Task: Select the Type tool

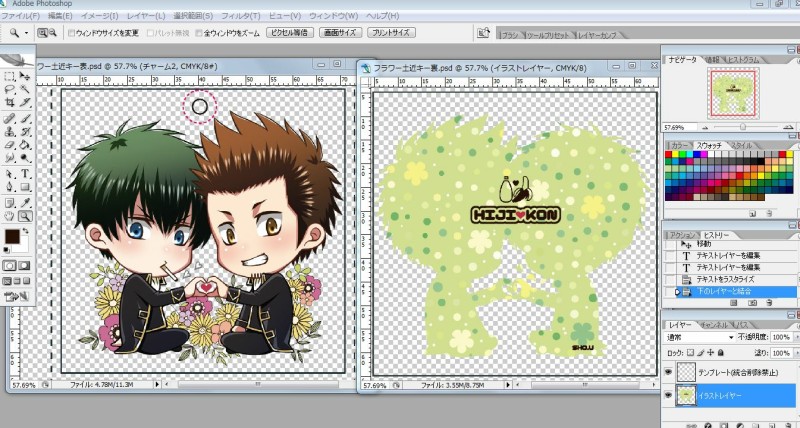Action: coord(25,174)
